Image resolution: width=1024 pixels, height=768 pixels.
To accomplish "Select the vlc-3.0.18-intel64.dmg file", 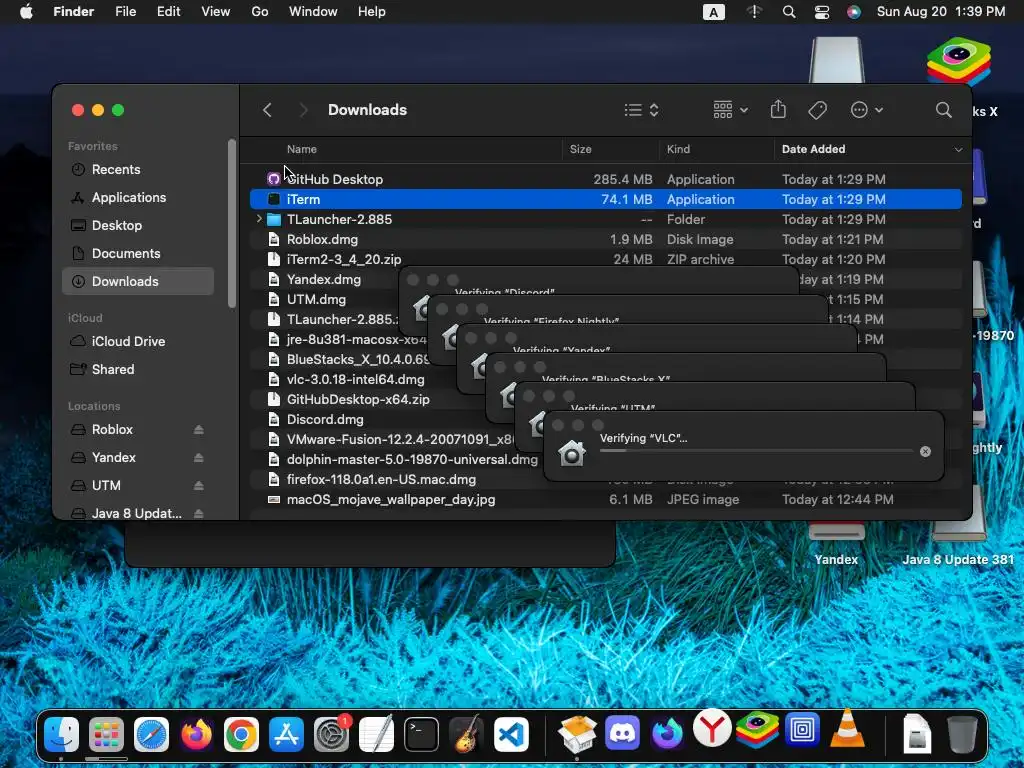I will (x=355, y=379).
